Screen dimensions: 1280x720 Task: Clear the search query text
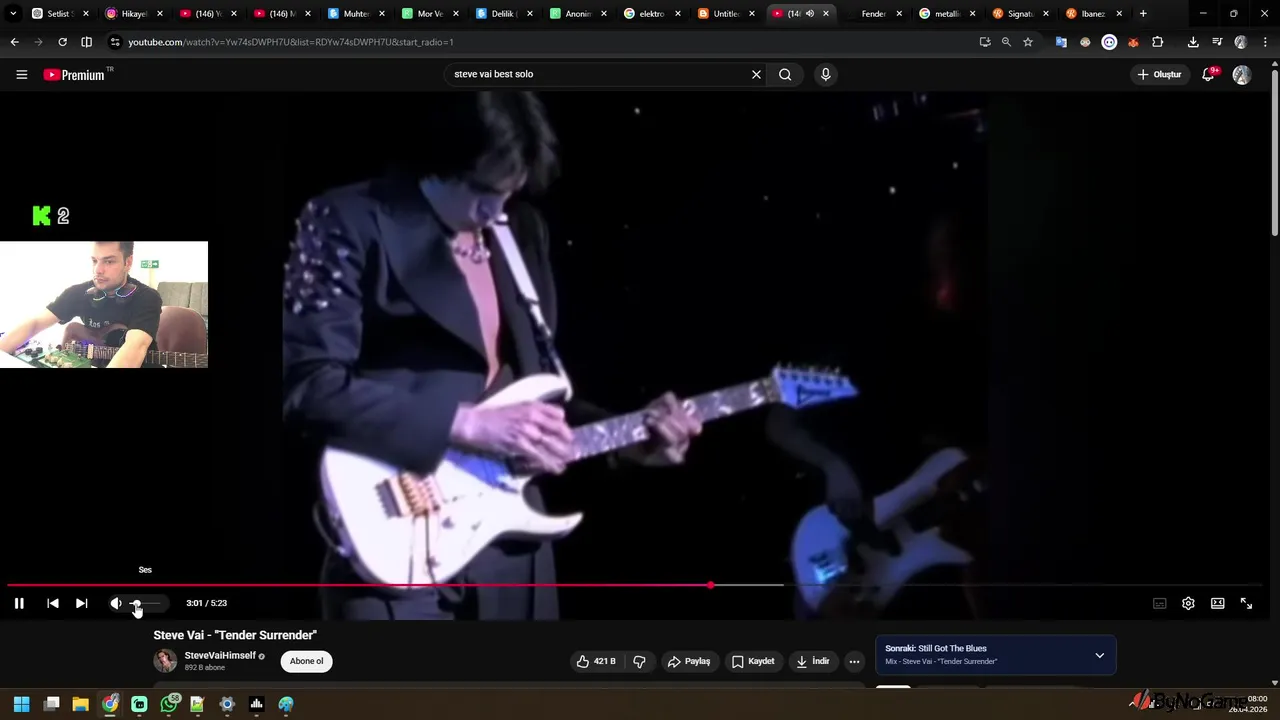(756, 74)
